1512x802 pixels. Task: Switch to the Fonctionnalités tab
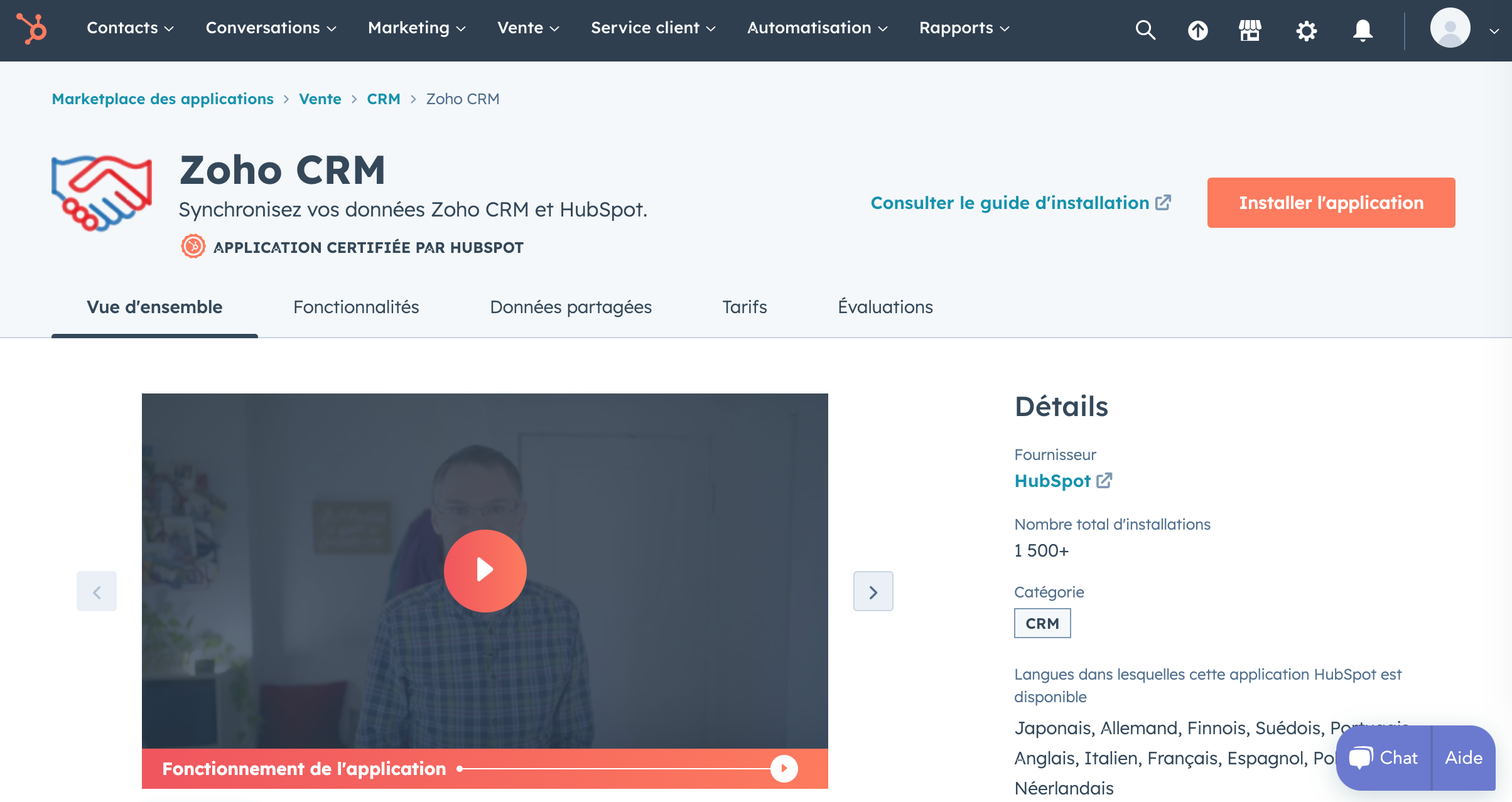click(356, 307)
